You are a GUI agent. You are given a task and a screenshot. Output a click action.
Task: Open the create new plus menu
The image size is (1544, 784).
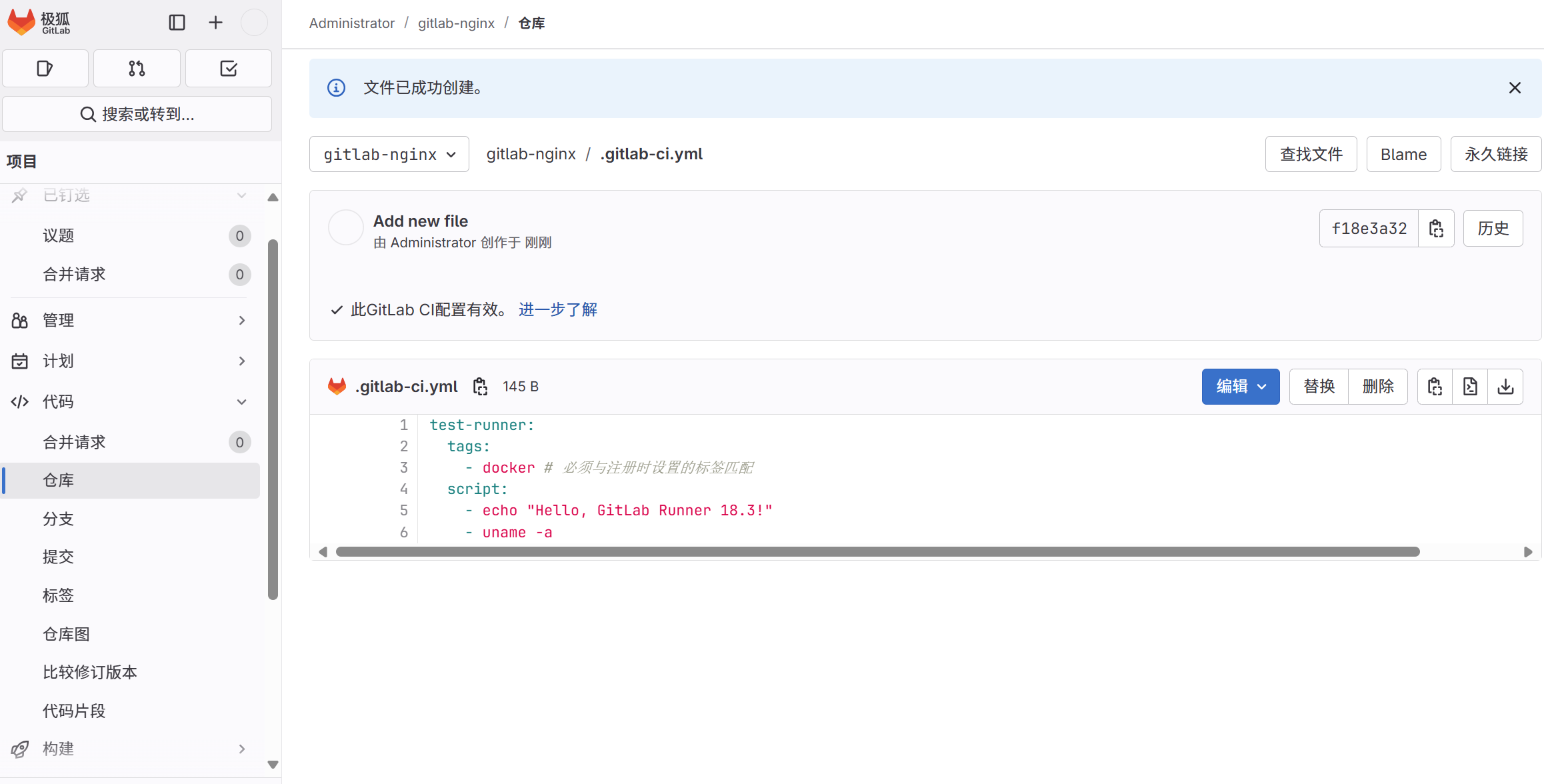(x=215, y=23)
